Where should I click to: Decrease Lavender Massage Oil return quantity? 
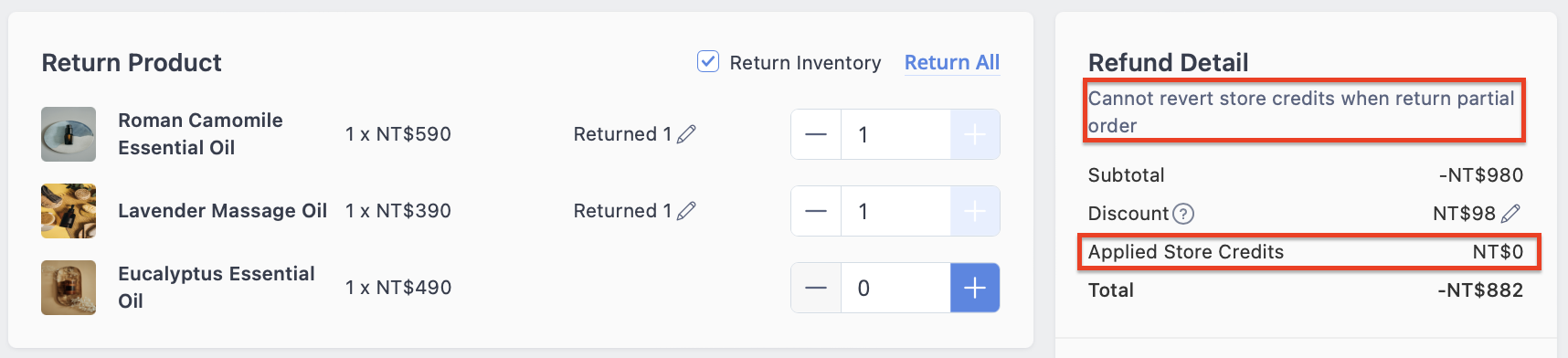point(816,211)
